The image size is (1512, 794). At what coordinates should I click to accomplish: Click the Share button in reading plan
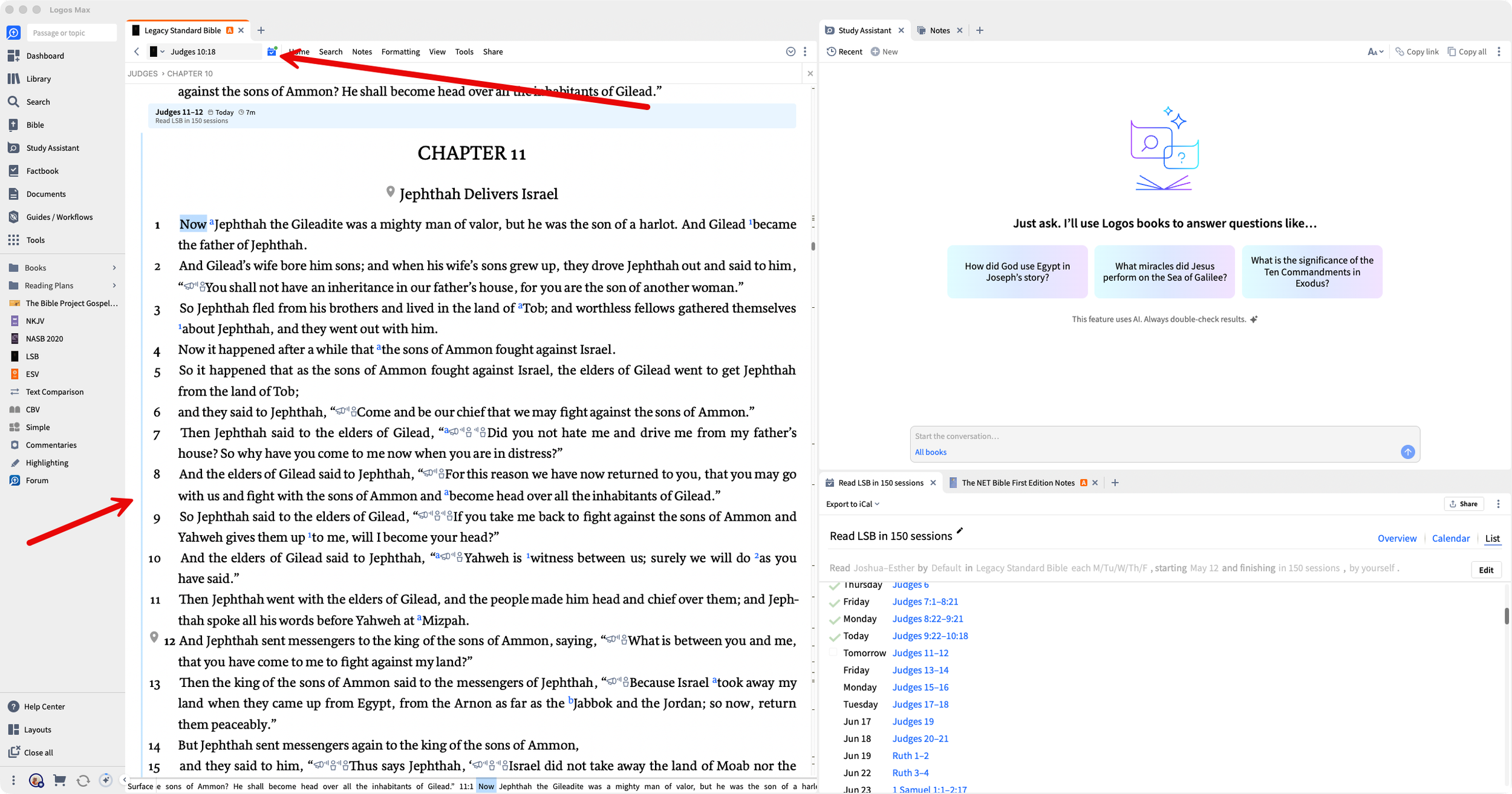click(1464, 504)
